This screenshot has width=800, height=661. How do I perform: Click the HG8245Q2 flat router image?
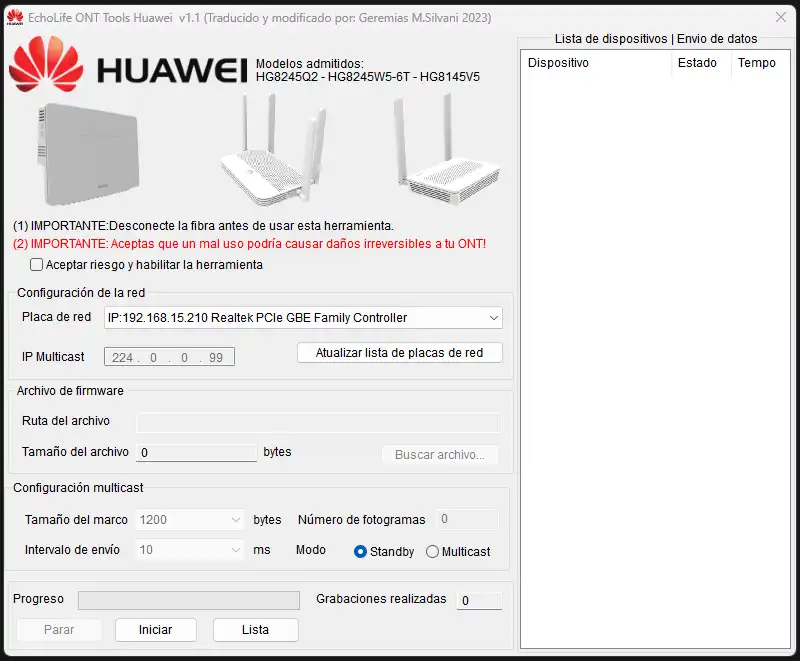pyautogui.click(x=88, y=153)
